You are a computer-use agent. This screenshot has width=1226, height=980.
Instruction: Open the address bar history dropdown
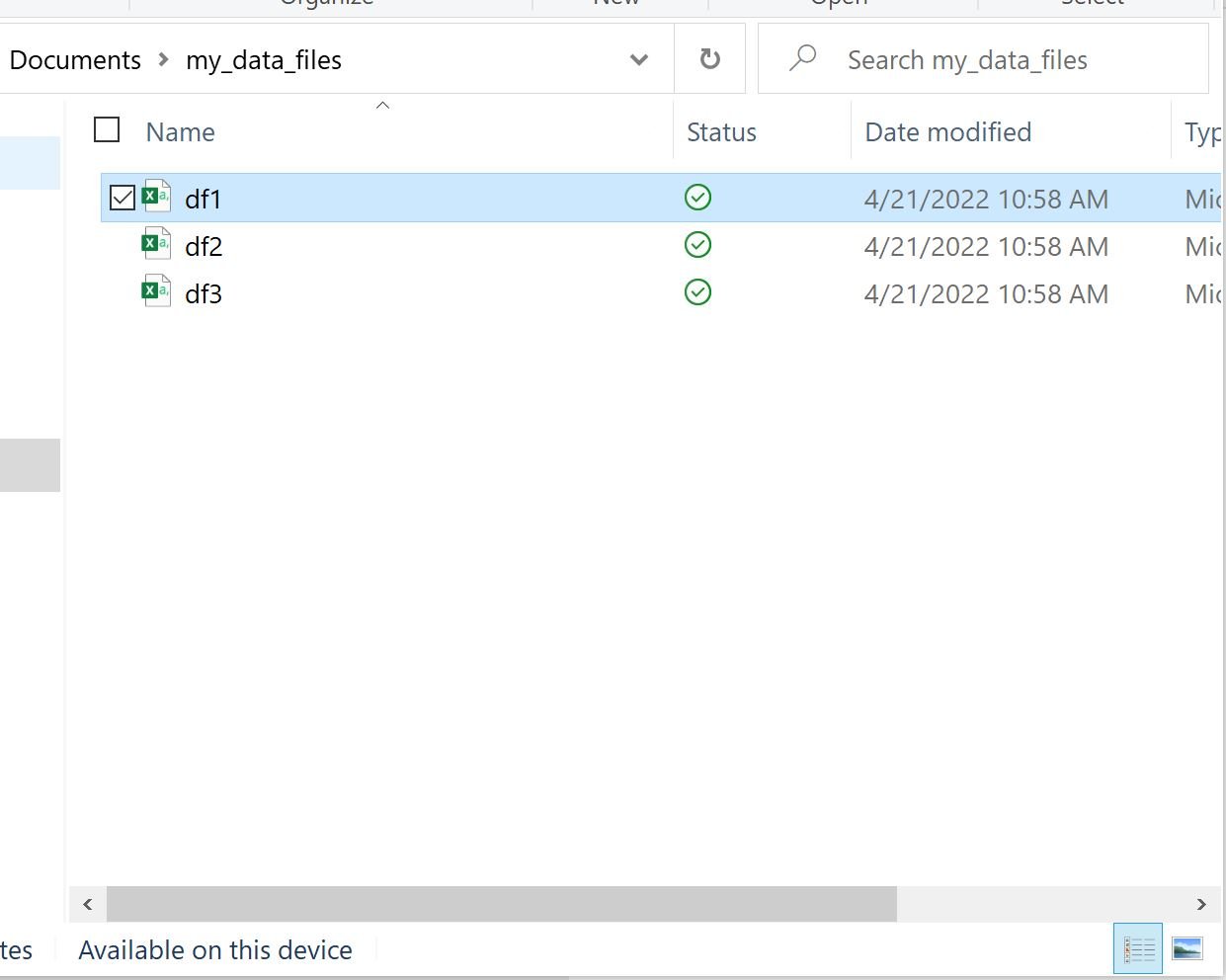[x=639, y=59]
